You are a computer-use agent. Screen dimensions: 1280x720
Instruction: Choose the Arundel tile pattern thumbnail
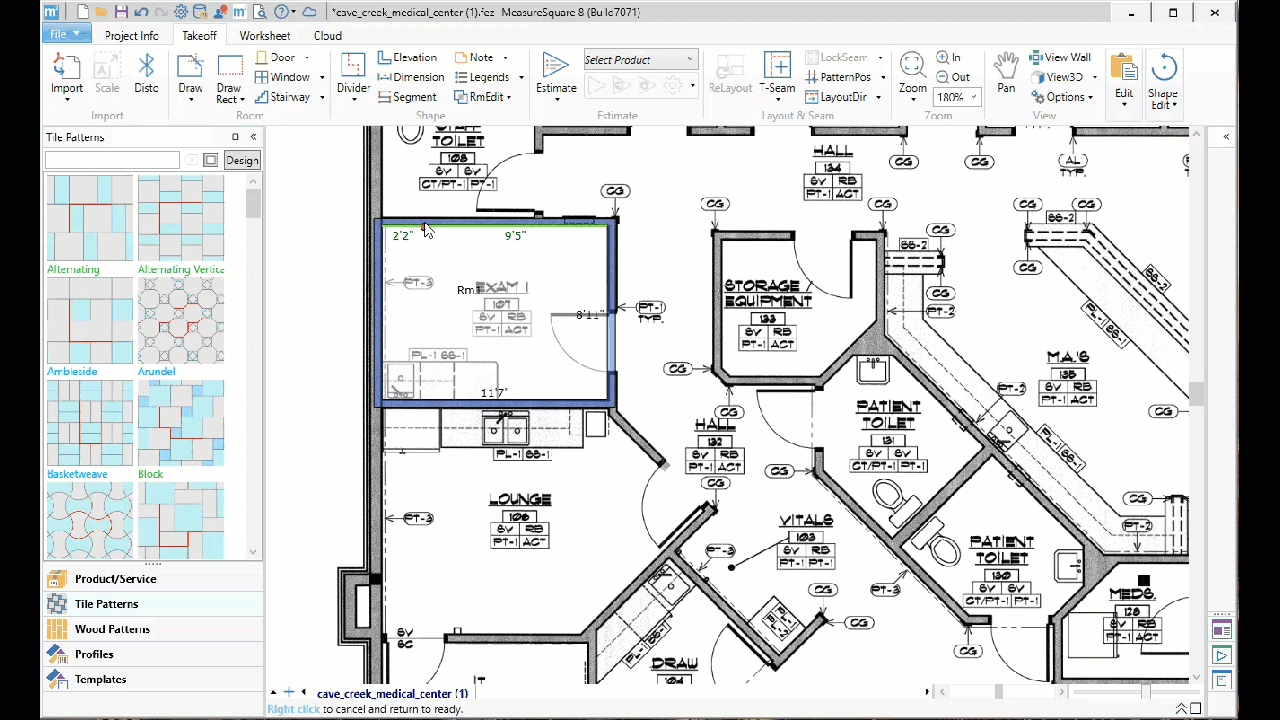point(181,320)
